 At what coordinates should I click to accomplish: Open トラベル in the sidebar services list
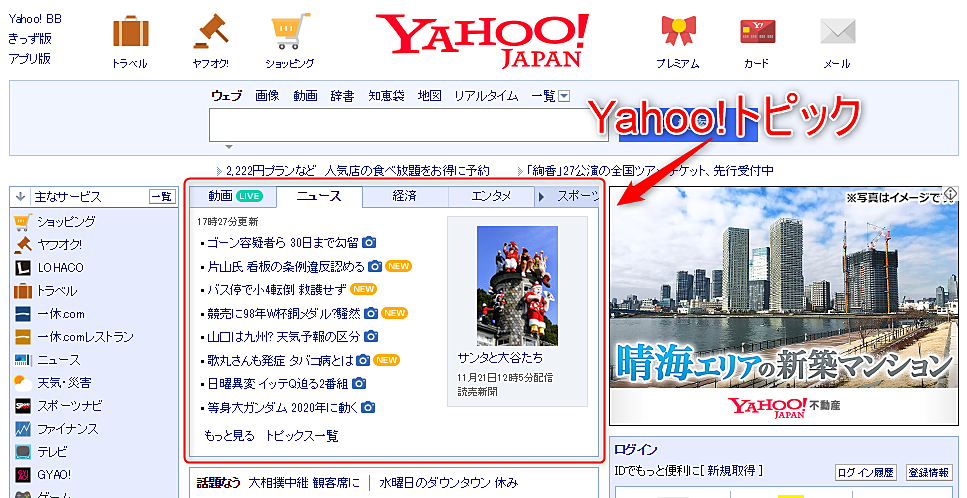(x=57, y=290)
